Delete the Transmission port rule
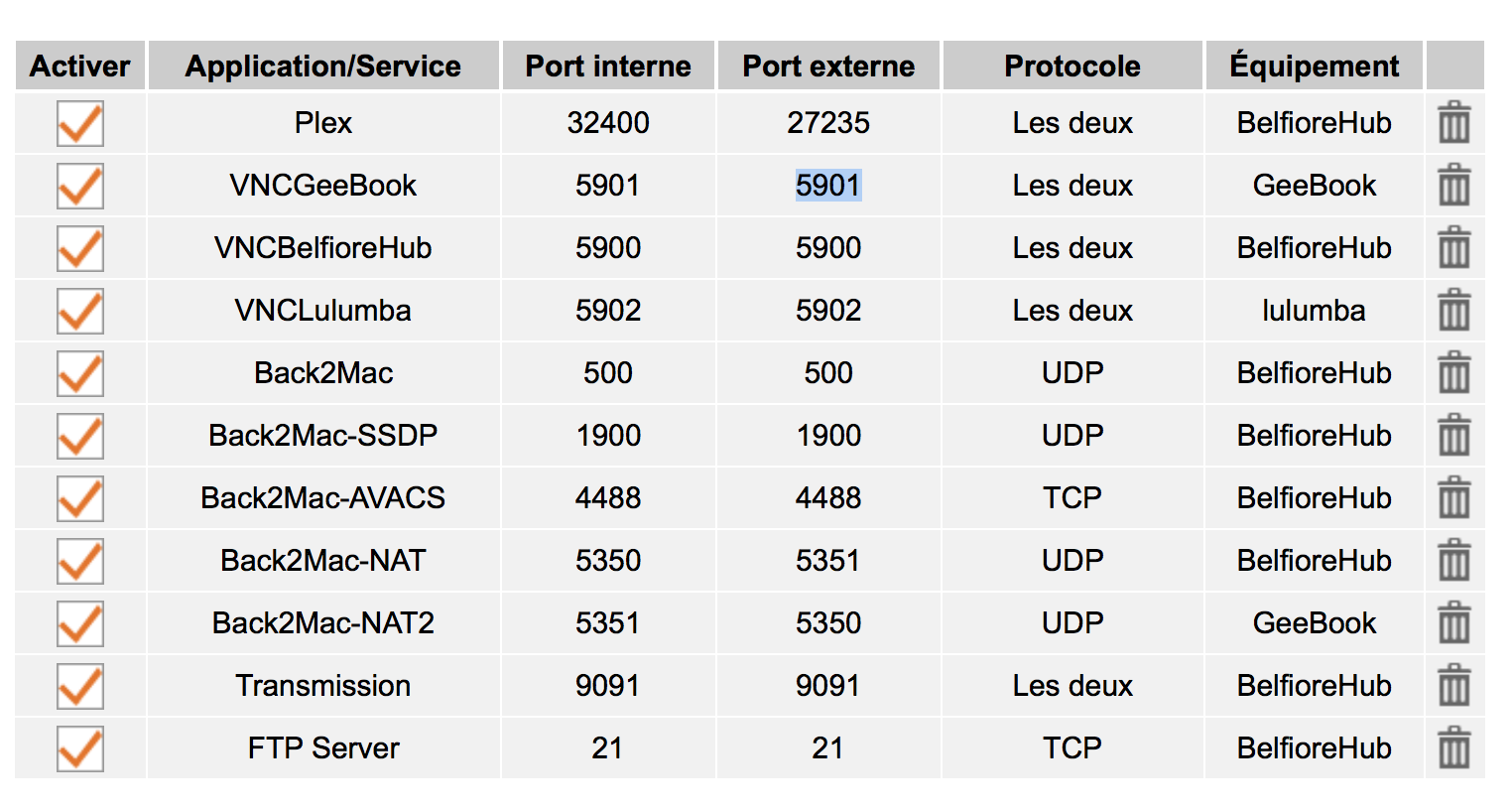Image resolution: width=1512 pixels, height=812 pixels. point(1454,686)
